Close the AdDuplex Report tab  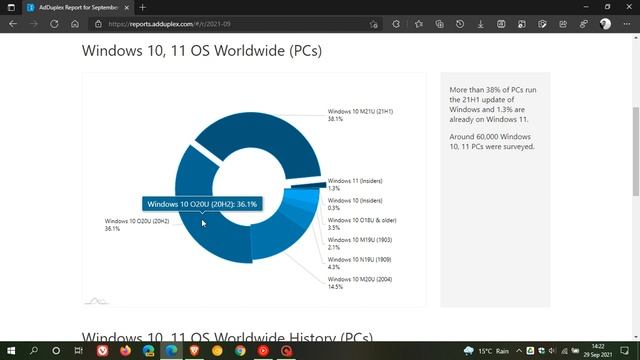(x=127, y=7)
